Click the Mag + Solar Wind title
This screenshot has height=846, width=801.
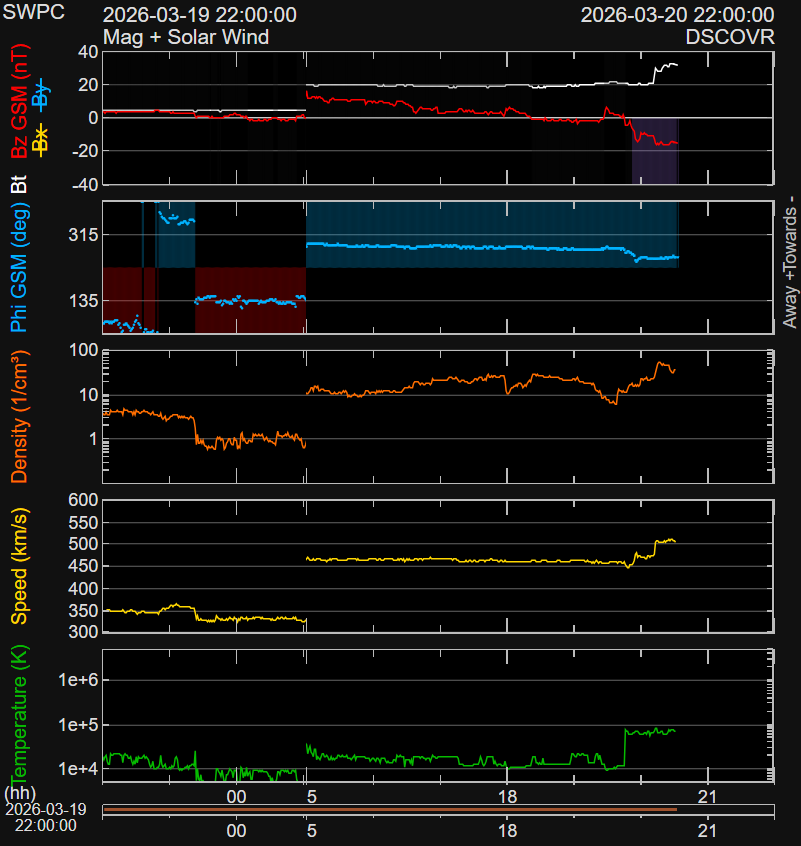click(x=186, y=37)
